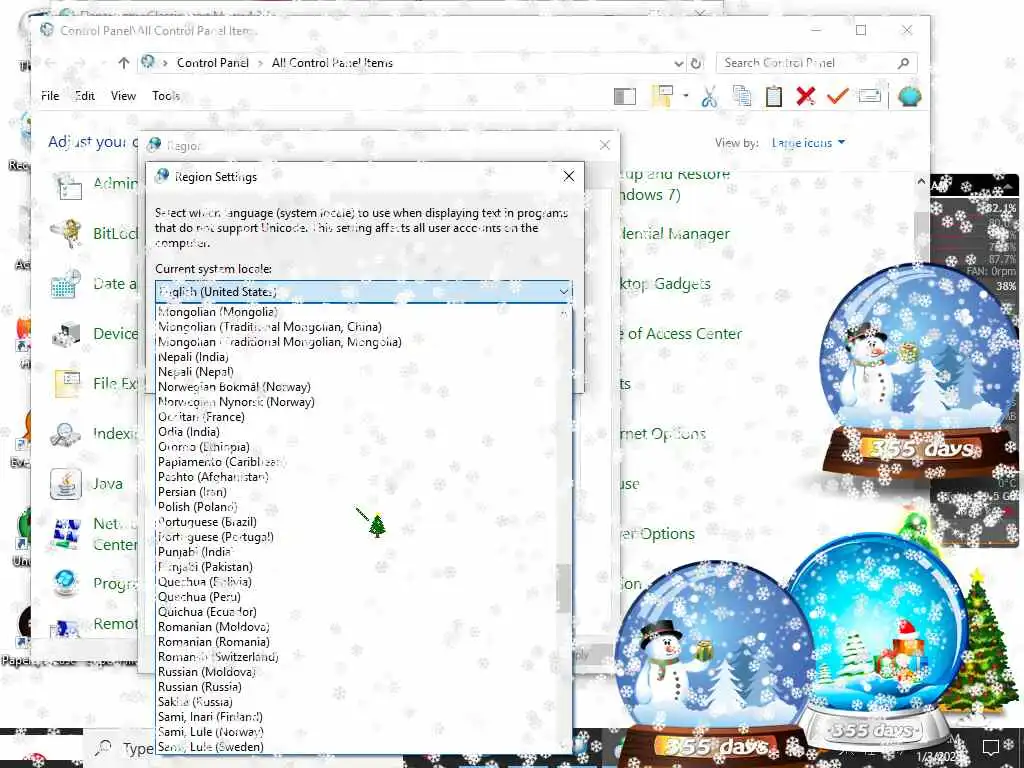1024x768 pixels.
Task: Open the Date and Time calendar icon
Action: pyautogui.click(x=66, y=283)
